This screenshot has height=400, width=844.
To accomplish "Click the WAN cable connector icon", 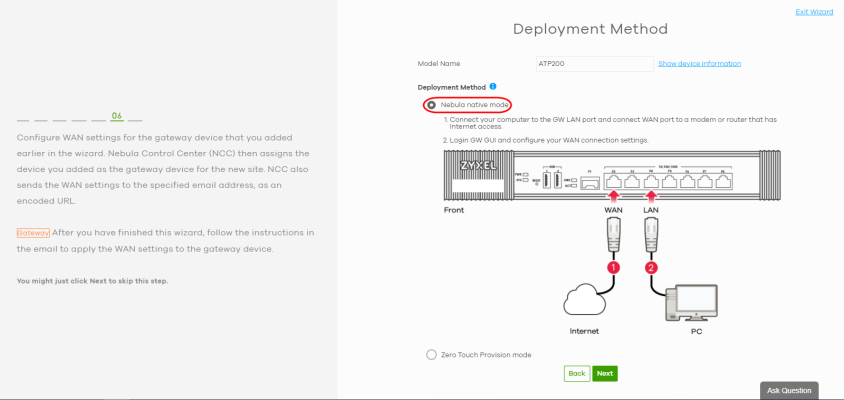I will [616, 237].
